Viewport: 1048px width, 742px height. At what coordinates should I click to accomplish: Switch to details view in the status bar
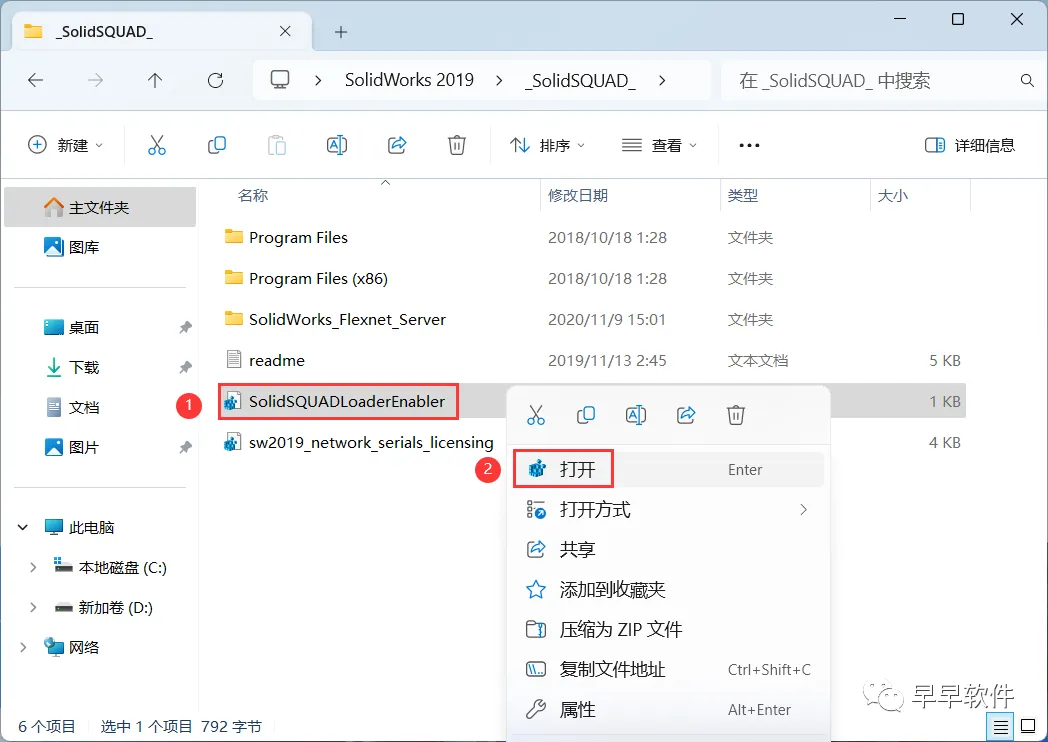pos(1001,727)
